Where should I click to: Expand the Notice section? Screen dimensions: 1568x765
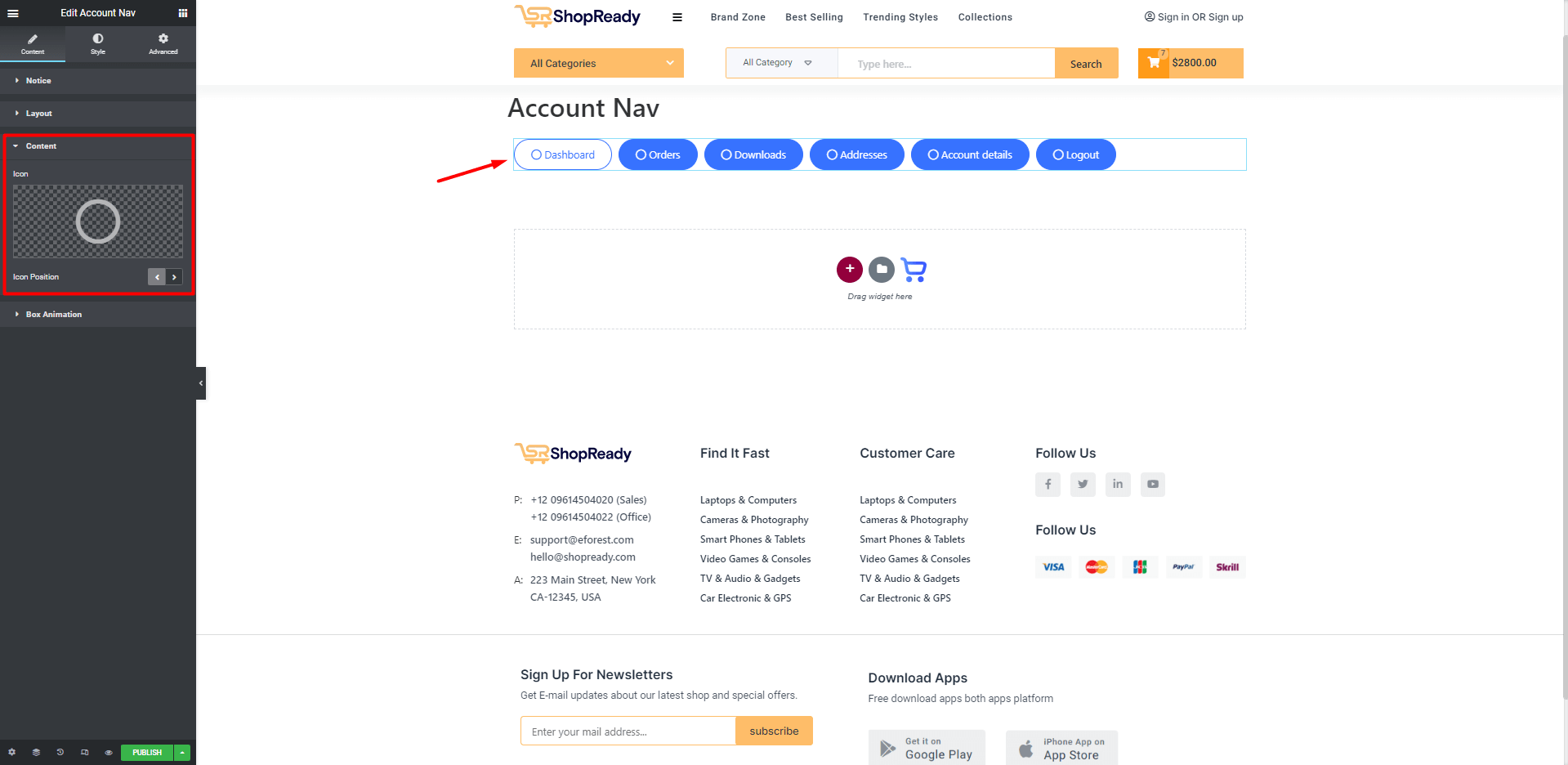(38, 81)
